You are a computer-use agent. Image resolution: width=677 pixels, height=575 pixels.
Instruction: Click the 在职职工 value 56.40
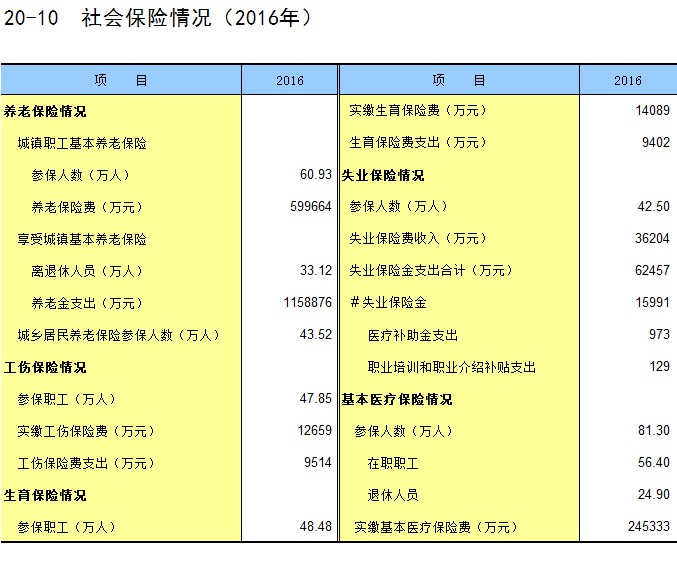coord(653,463)
